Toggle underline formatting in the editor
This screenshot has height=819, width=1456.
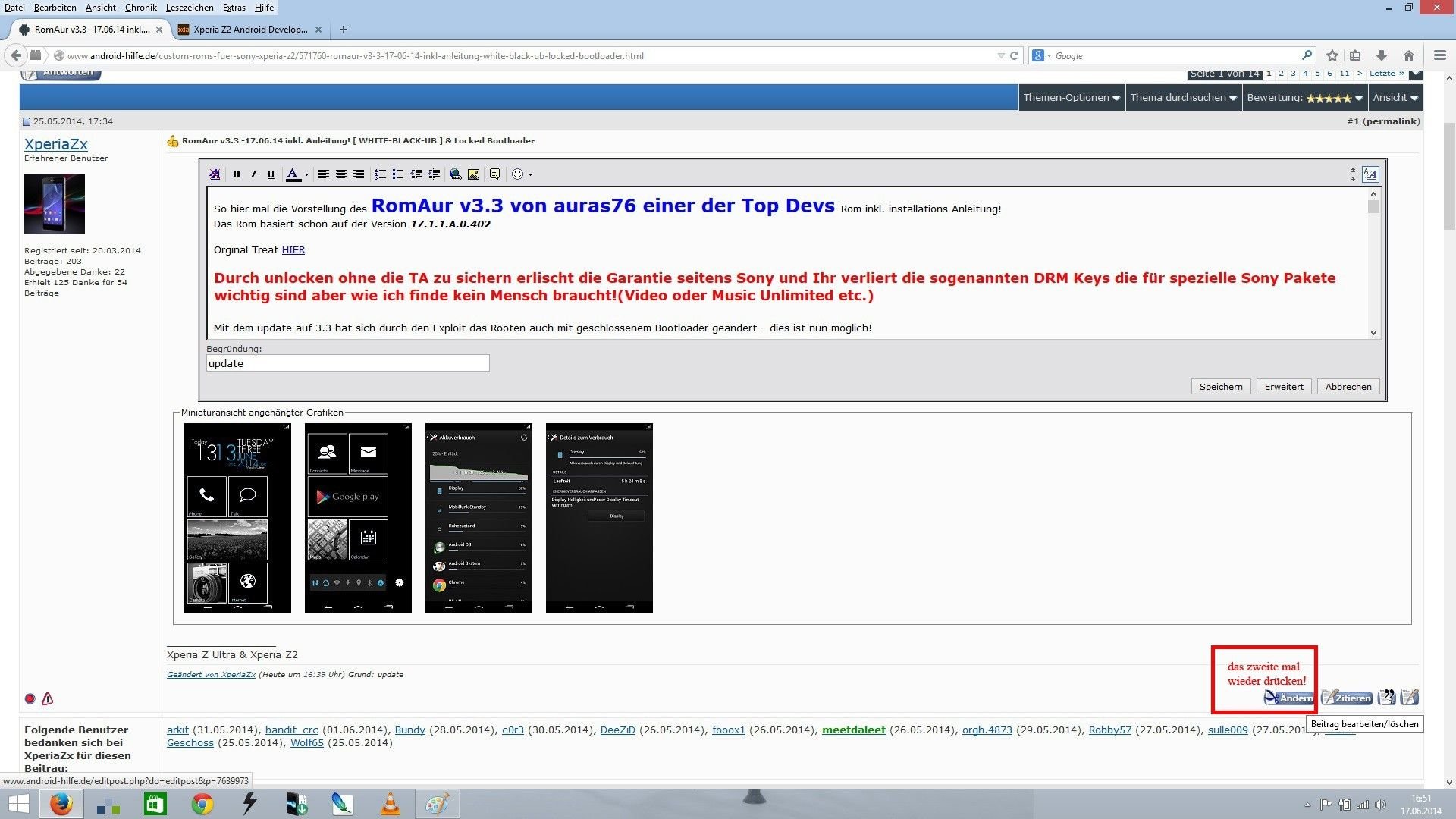[x=271, y=174]
